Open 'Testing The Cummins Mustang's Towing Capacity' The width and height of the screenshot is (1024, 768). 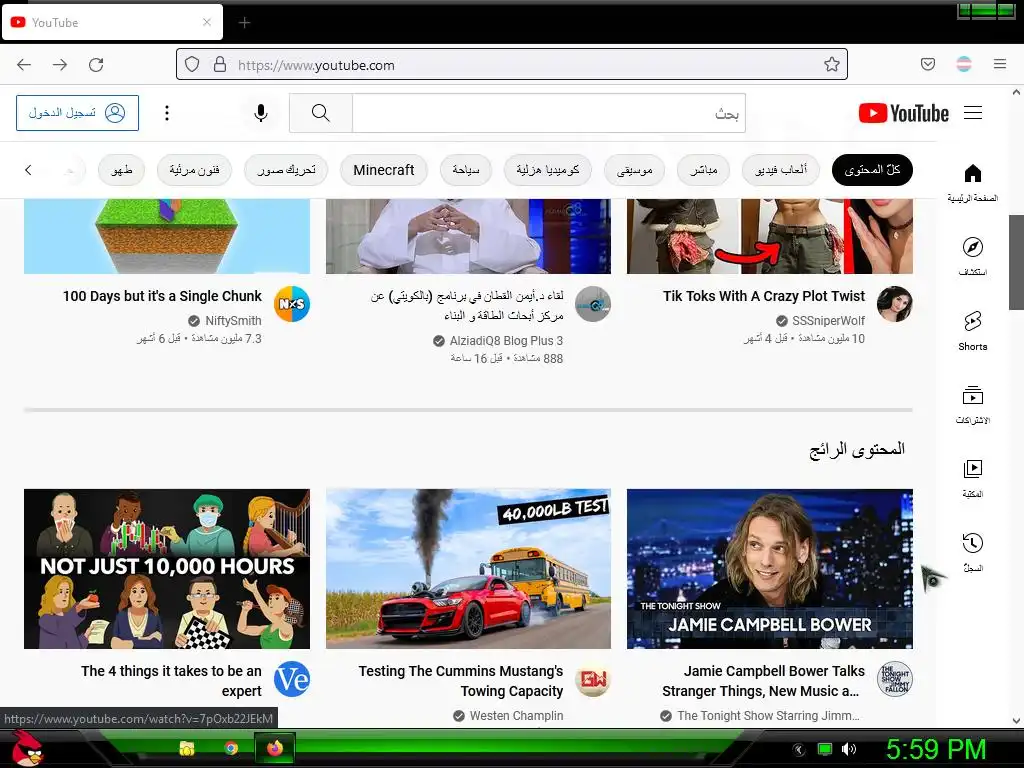[x=460, y=680]
